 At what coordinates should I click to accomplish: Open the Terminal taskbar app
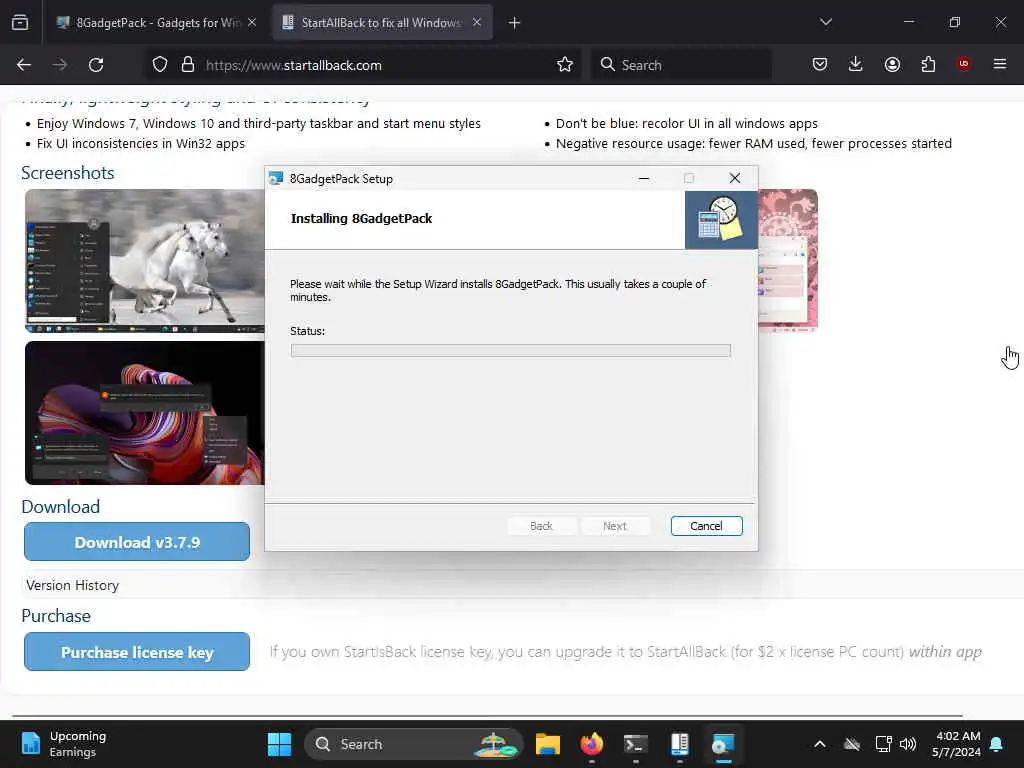point(635,744)
